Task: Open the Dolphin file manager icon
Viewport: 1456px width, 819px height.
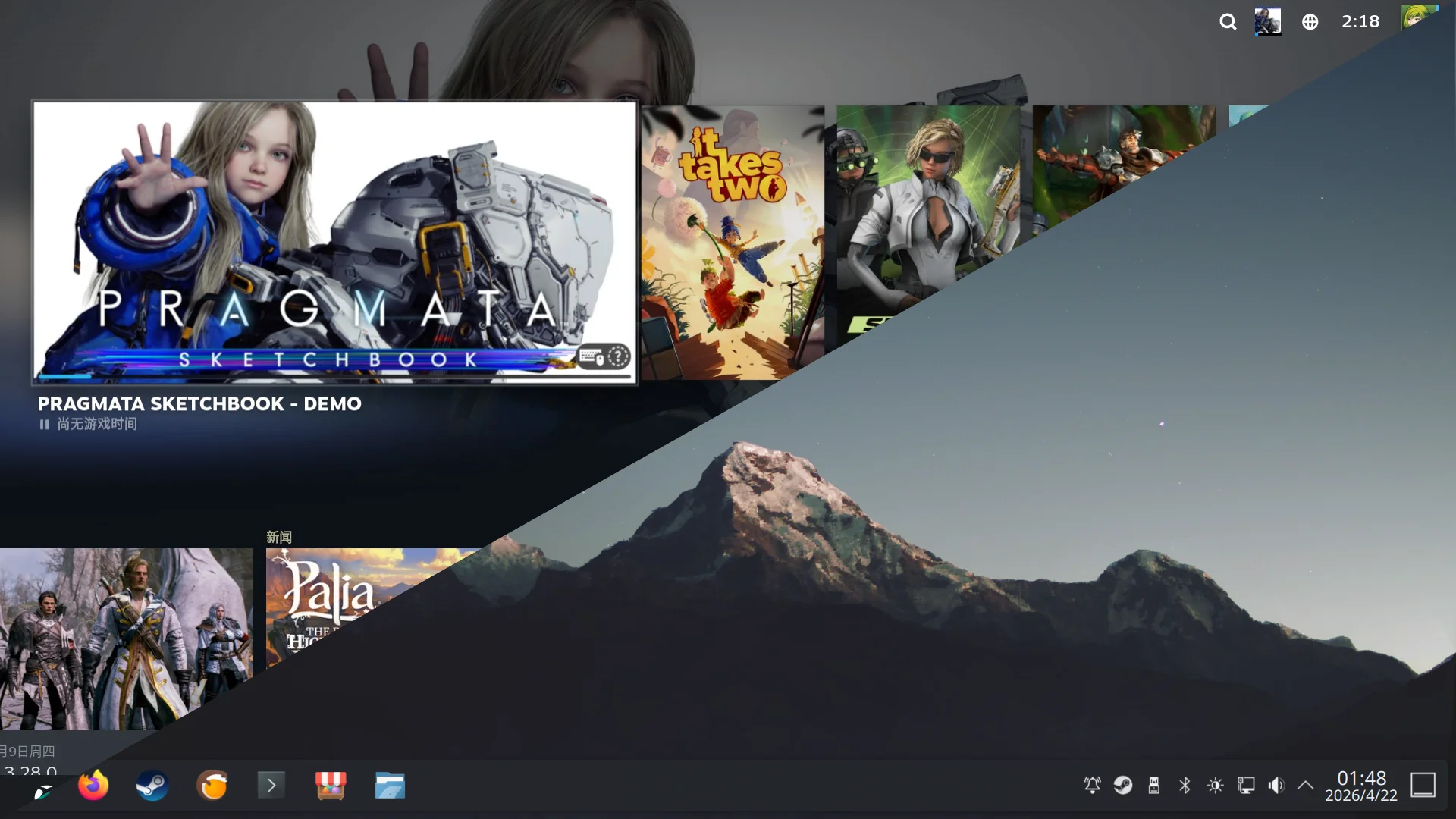Action: tap(390, 786)
